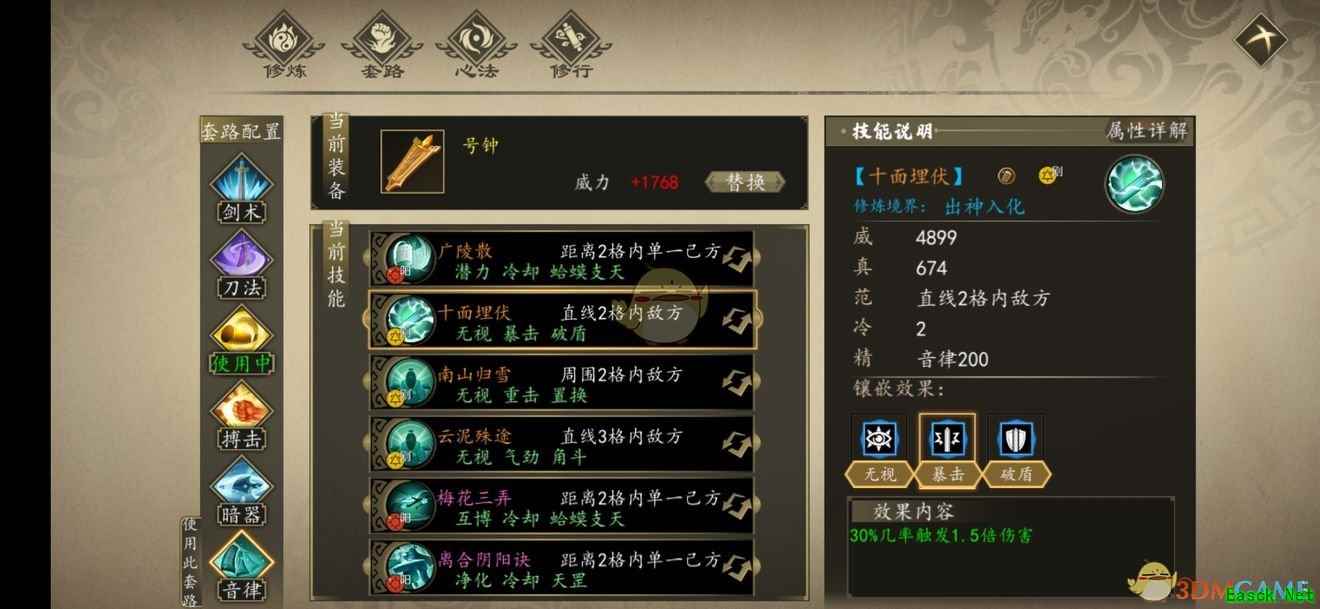This screenshot has height=609, width=1320.
Task: Select the 心法 yin-yang icon
Action: [x=476, y=39]
